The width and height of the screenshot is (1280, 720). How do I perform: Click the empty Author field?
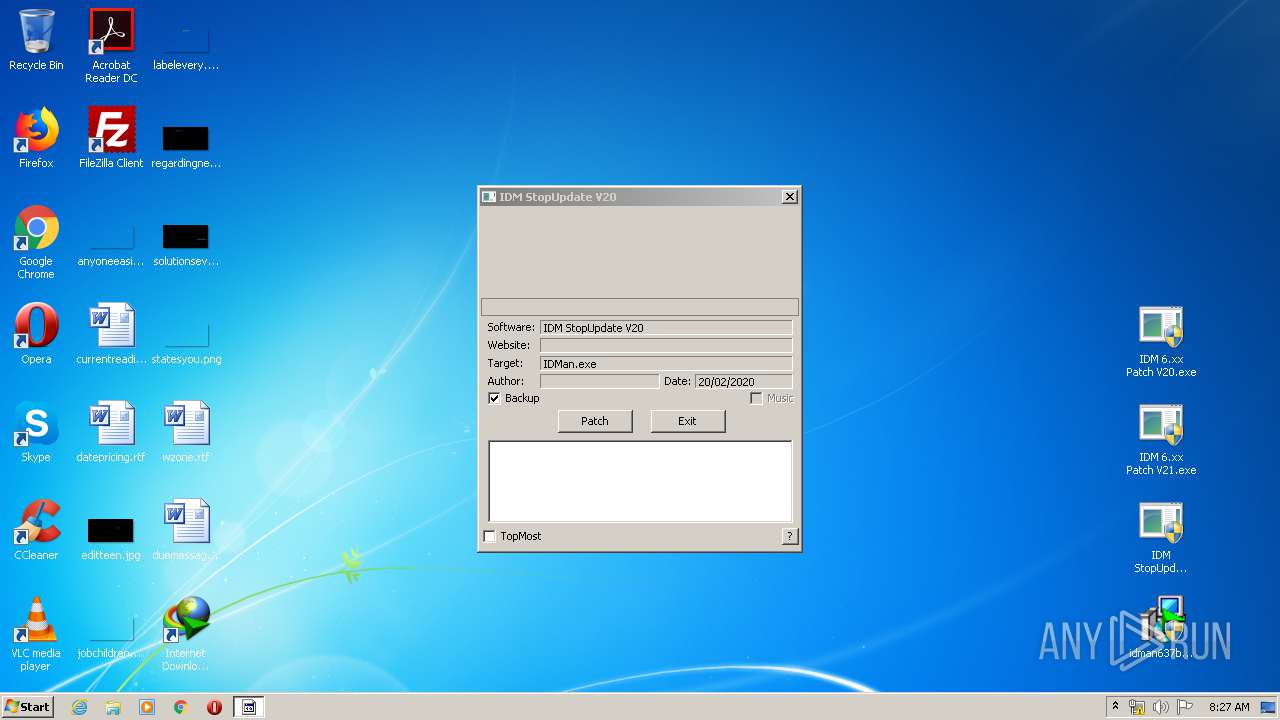pyautogui.click(x=599, y=382)
